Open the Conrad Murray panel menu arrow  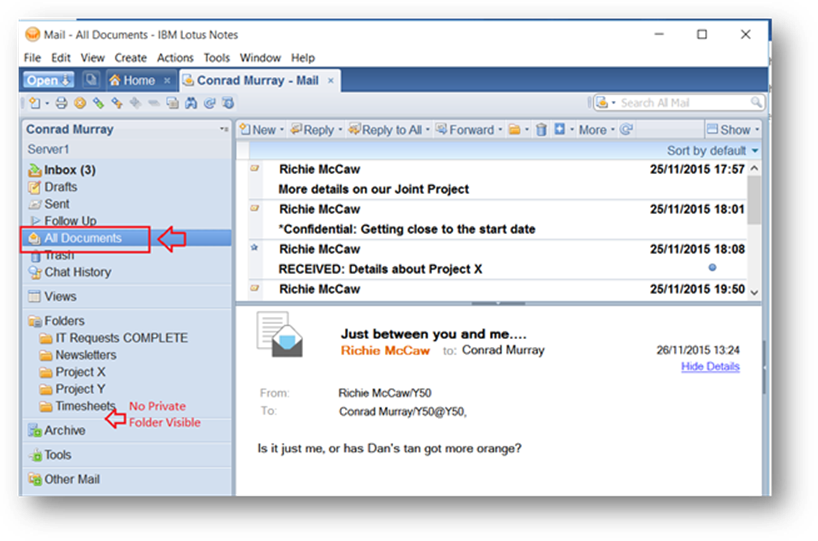[x=224, y=129]
